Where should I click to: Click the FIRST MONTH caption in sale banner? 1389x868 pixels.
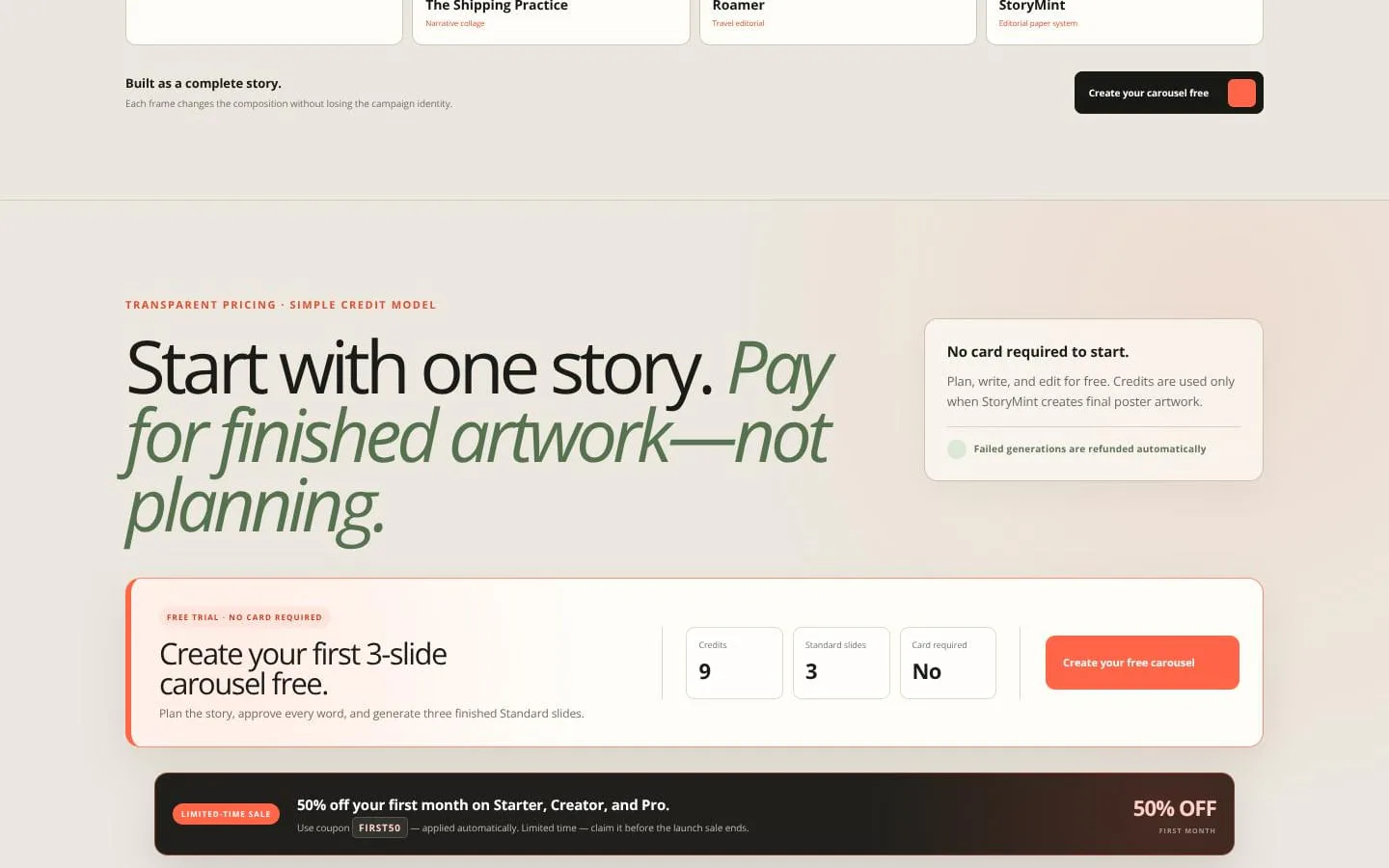pyautogui.click(x=1187, y=830)
